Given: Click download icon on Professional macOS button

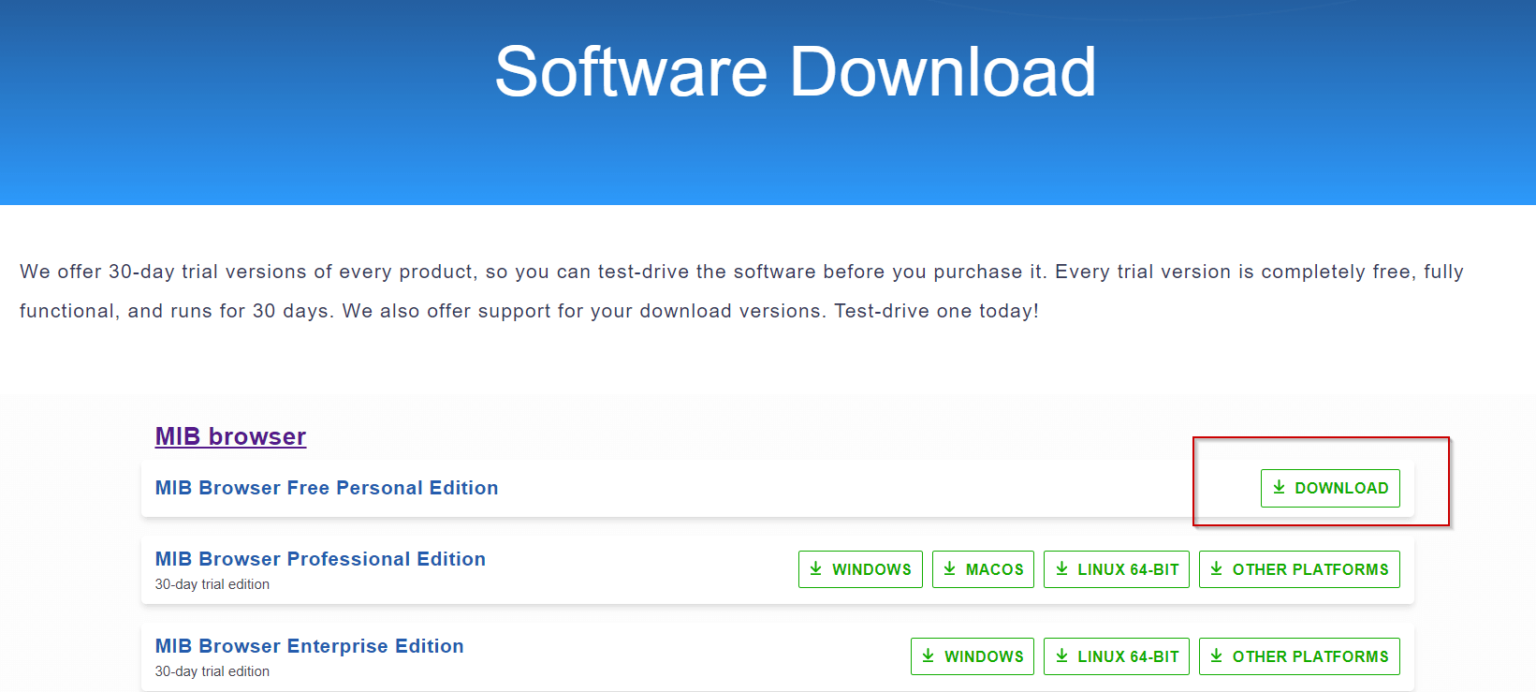Looking at the screenshot, I should pyautogui.click(x=949, y=569).
